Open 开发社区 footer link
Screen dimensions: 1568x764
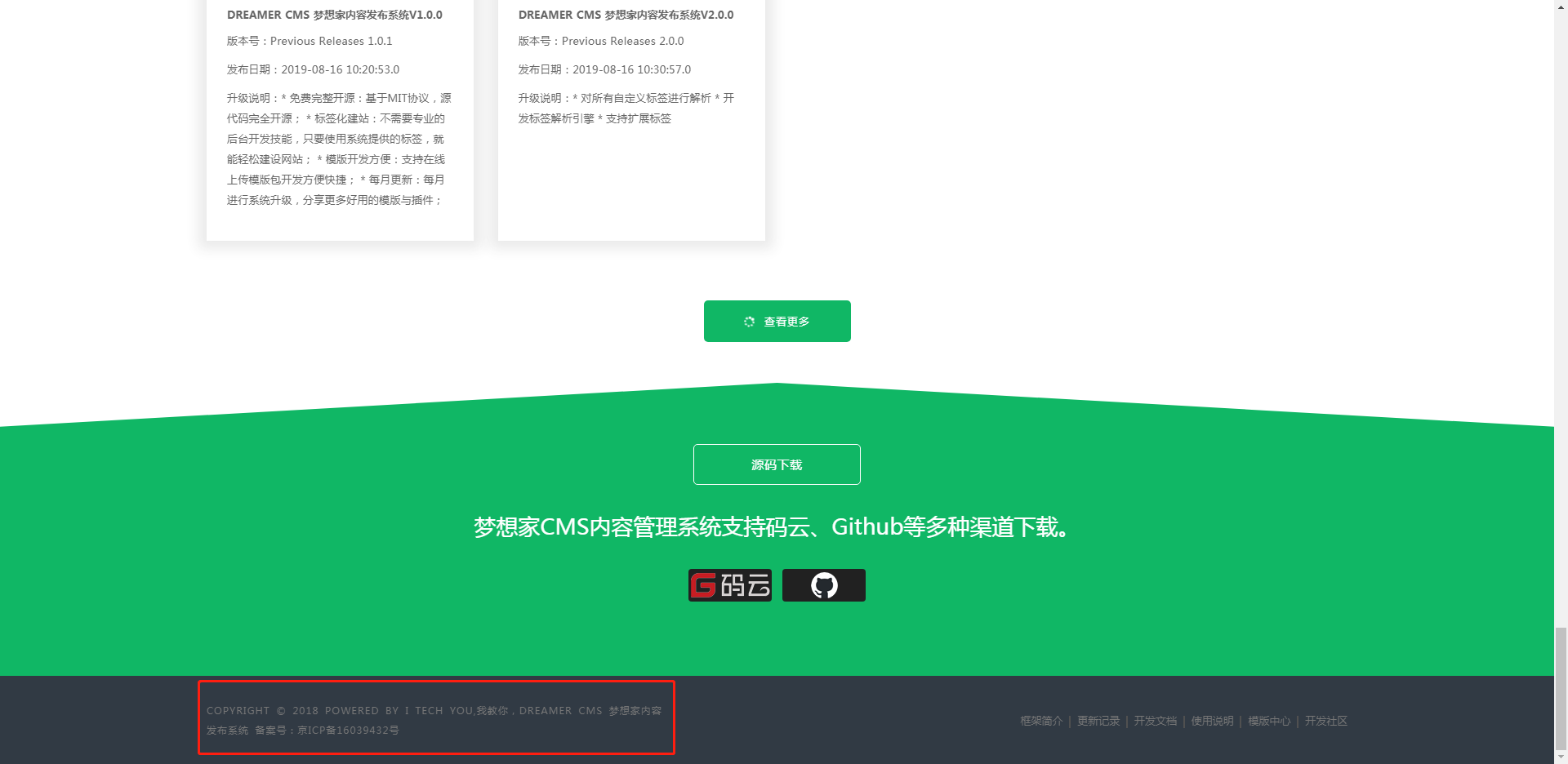click(x=1326, y=721)
